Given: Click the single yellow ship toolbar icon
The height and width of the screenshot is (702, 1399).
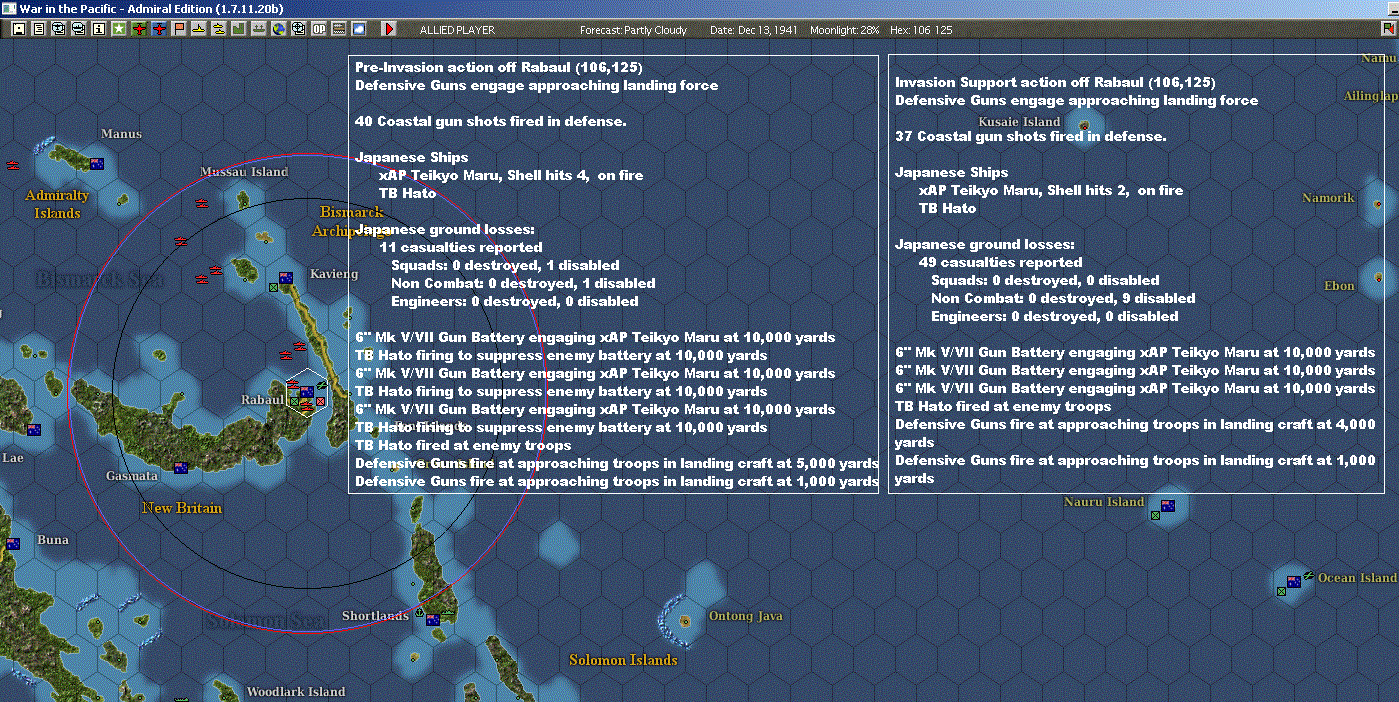Looking at the screenshot, I should coord(199,29).
